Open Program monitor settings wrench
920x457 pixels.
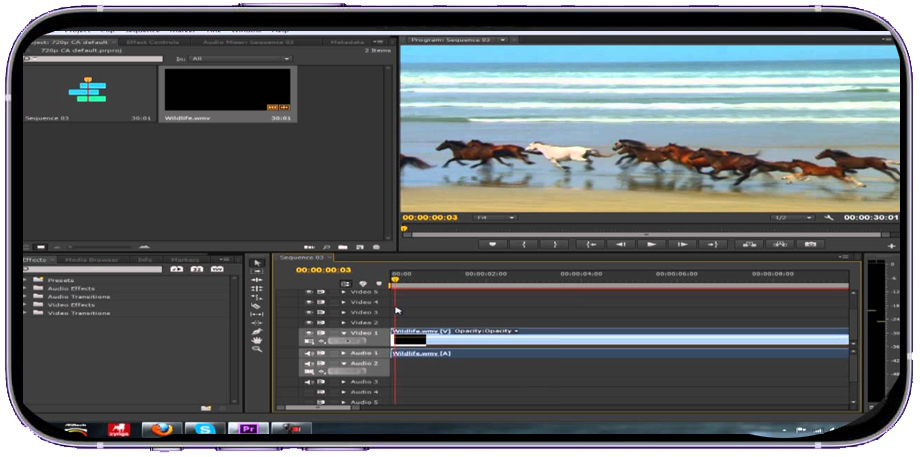[829, 218]
